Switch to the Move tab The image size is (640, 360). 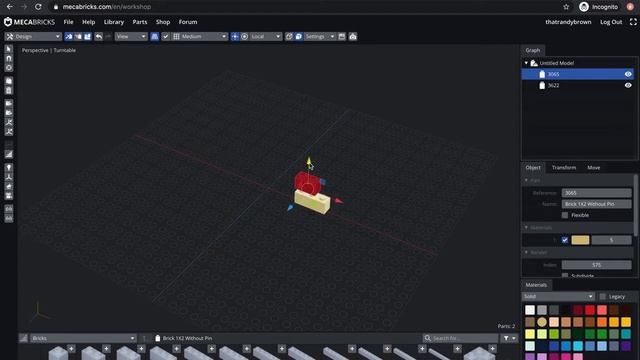click(593, 168)
